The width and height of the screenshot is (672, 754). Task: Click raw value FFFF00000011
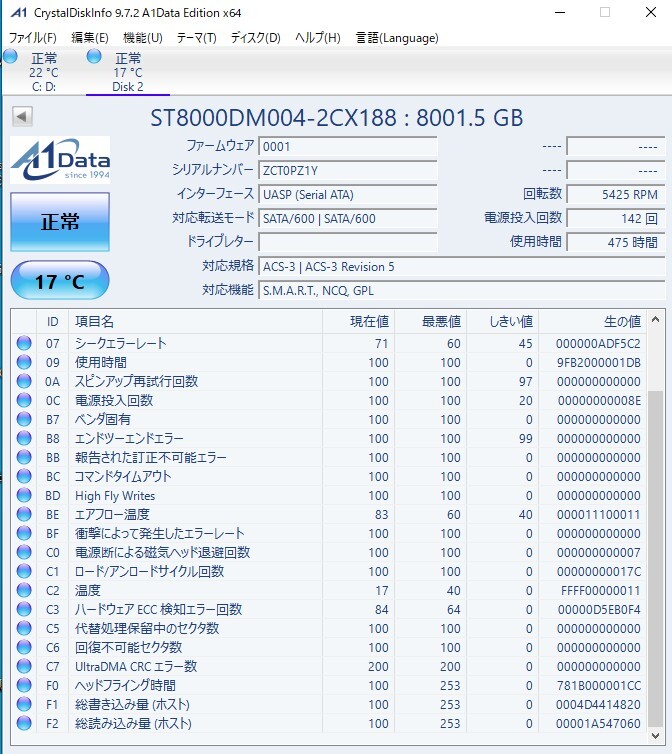(x=600, y=591)
